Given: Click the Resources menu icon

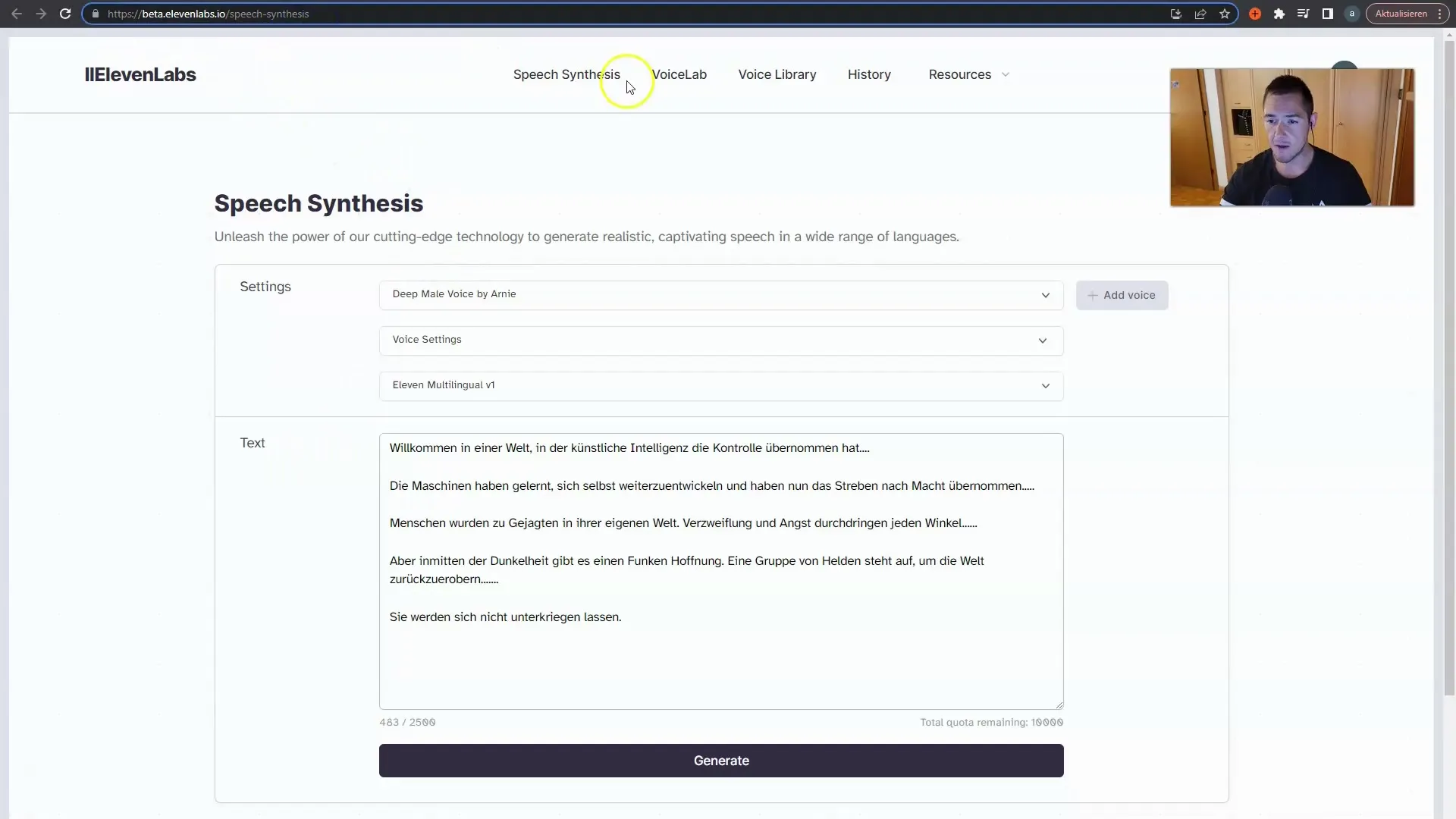Looking at the screenshot, I should tap(1007, 74).
